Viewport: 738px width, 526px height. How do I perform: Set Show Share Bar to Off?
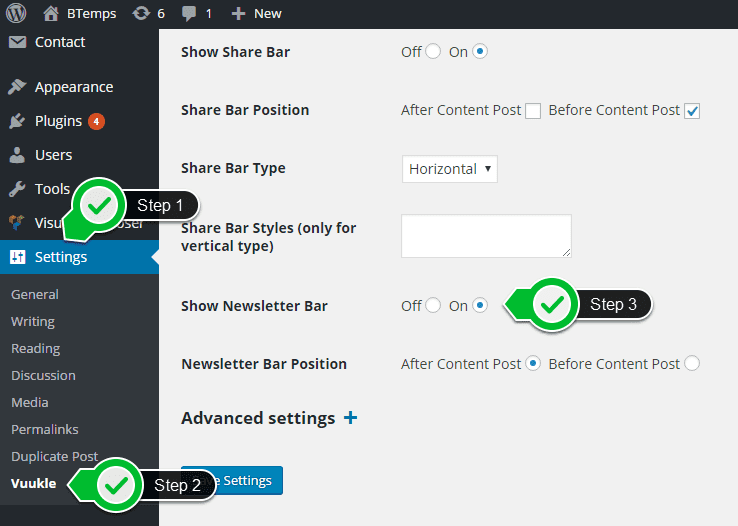click(x=433, y=52)
